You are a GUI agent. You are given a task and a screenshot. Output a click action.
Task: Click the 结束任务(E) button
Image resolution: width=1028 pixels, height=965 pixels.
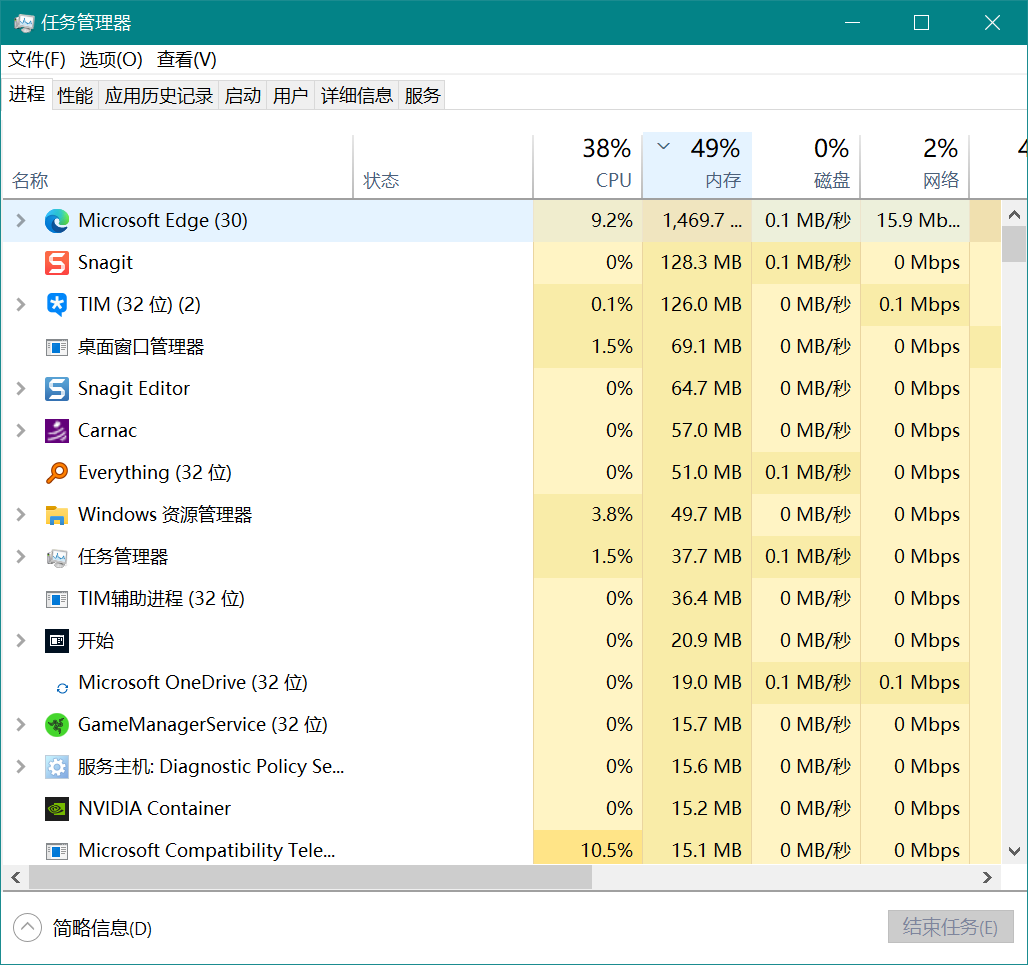(x=951, y=927)
